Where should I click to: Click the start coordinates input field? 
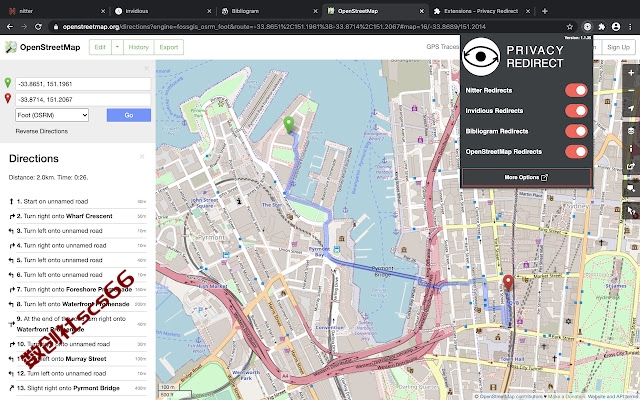pos(83,84)
